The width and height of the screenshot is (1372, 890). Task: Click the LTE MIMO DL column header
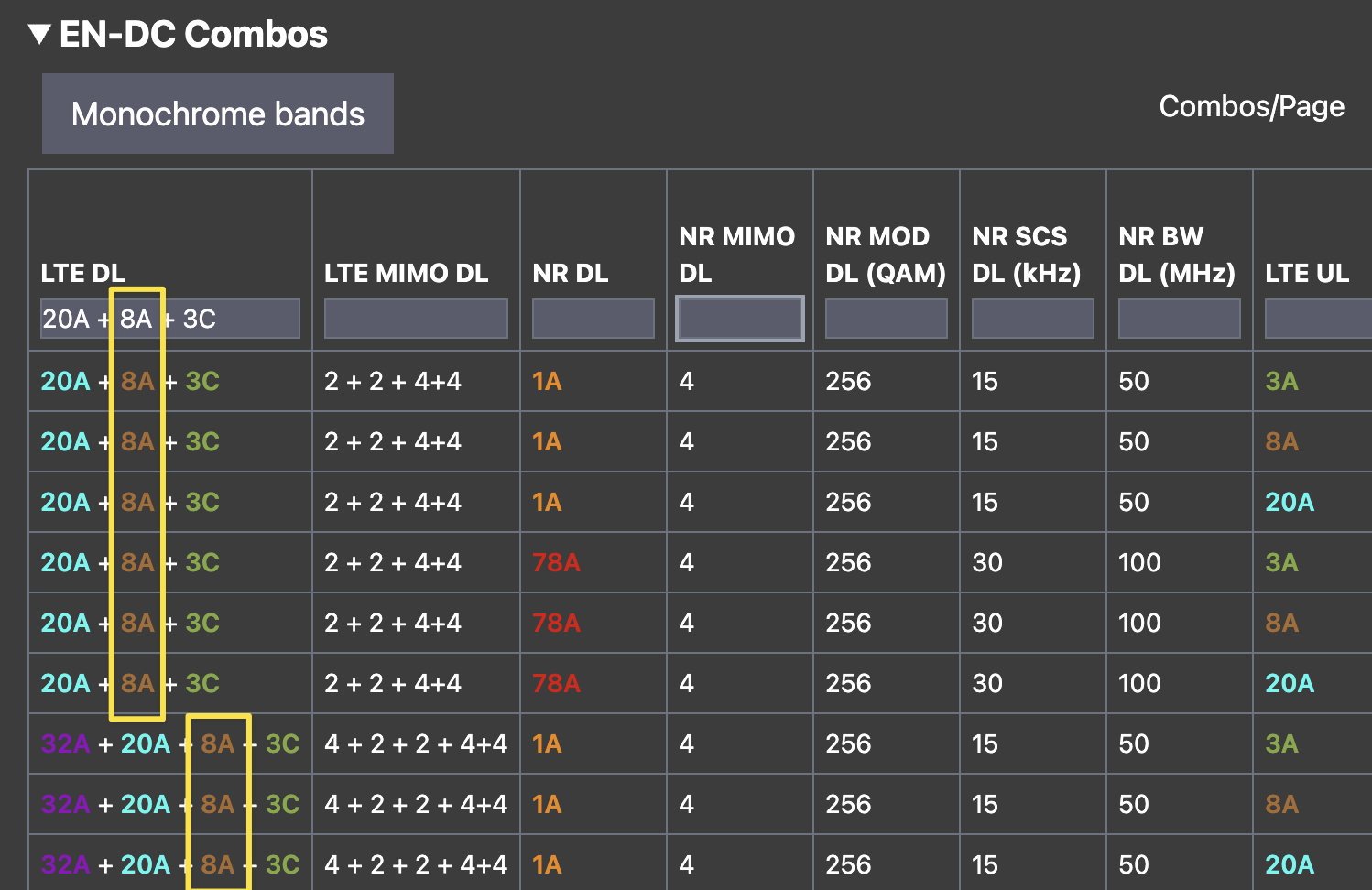(x=406, y=273)
